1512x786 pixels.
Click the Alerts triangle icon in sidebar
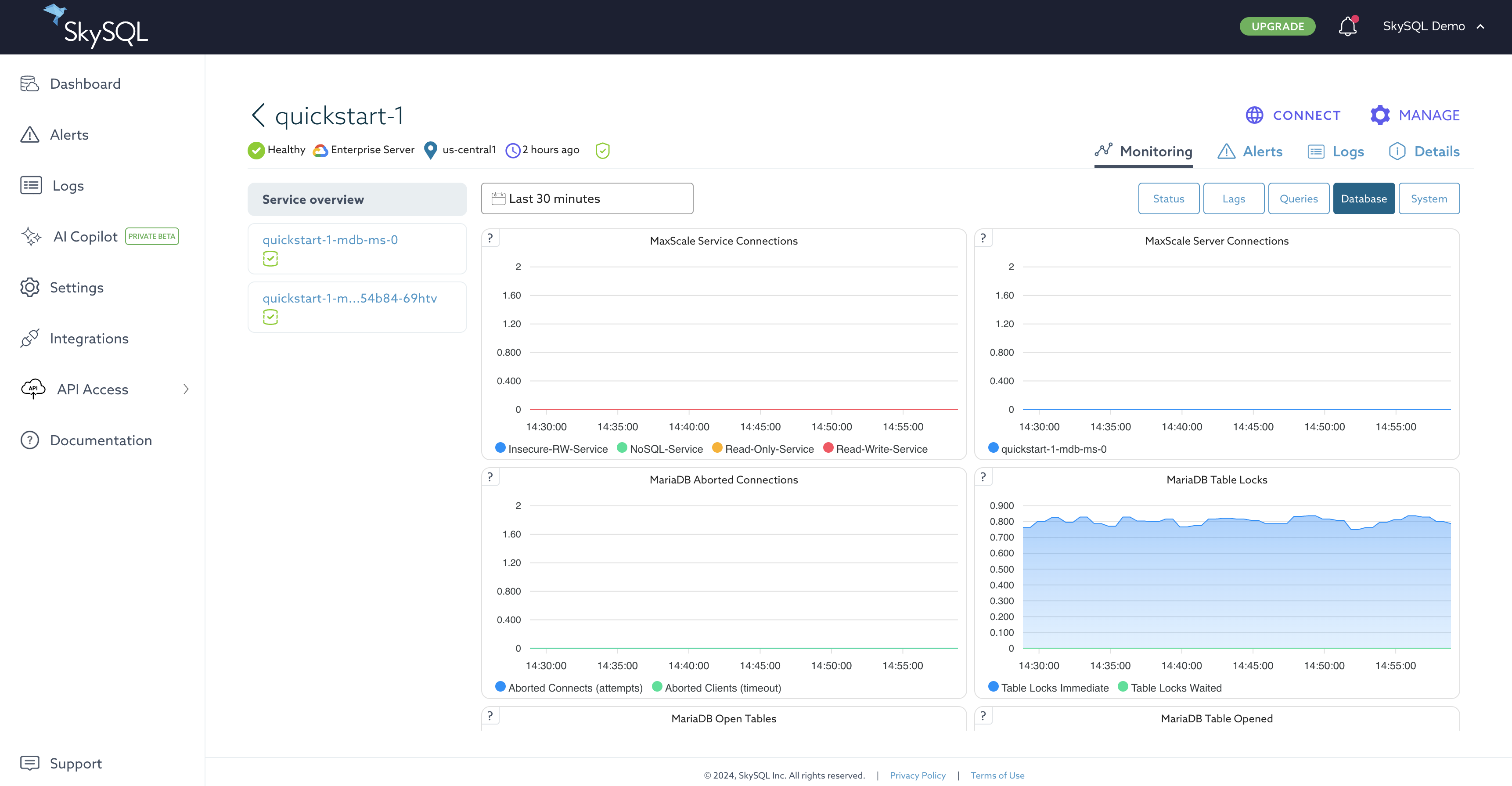click(x=29, y=135)
